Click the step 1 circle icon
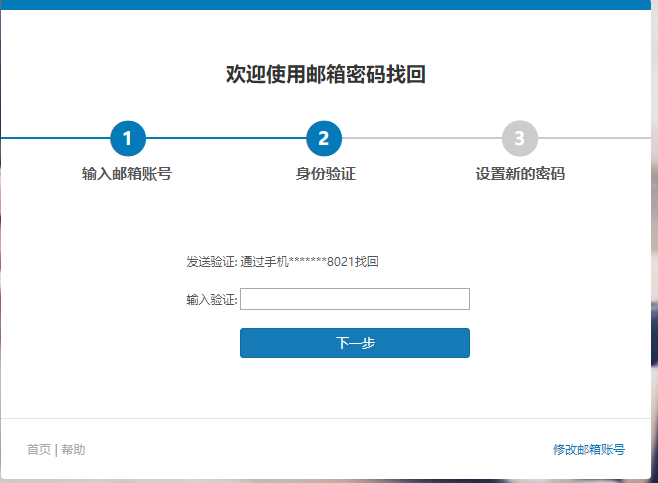Viewport: 658px width, 483px height. [x=127, y=138]
